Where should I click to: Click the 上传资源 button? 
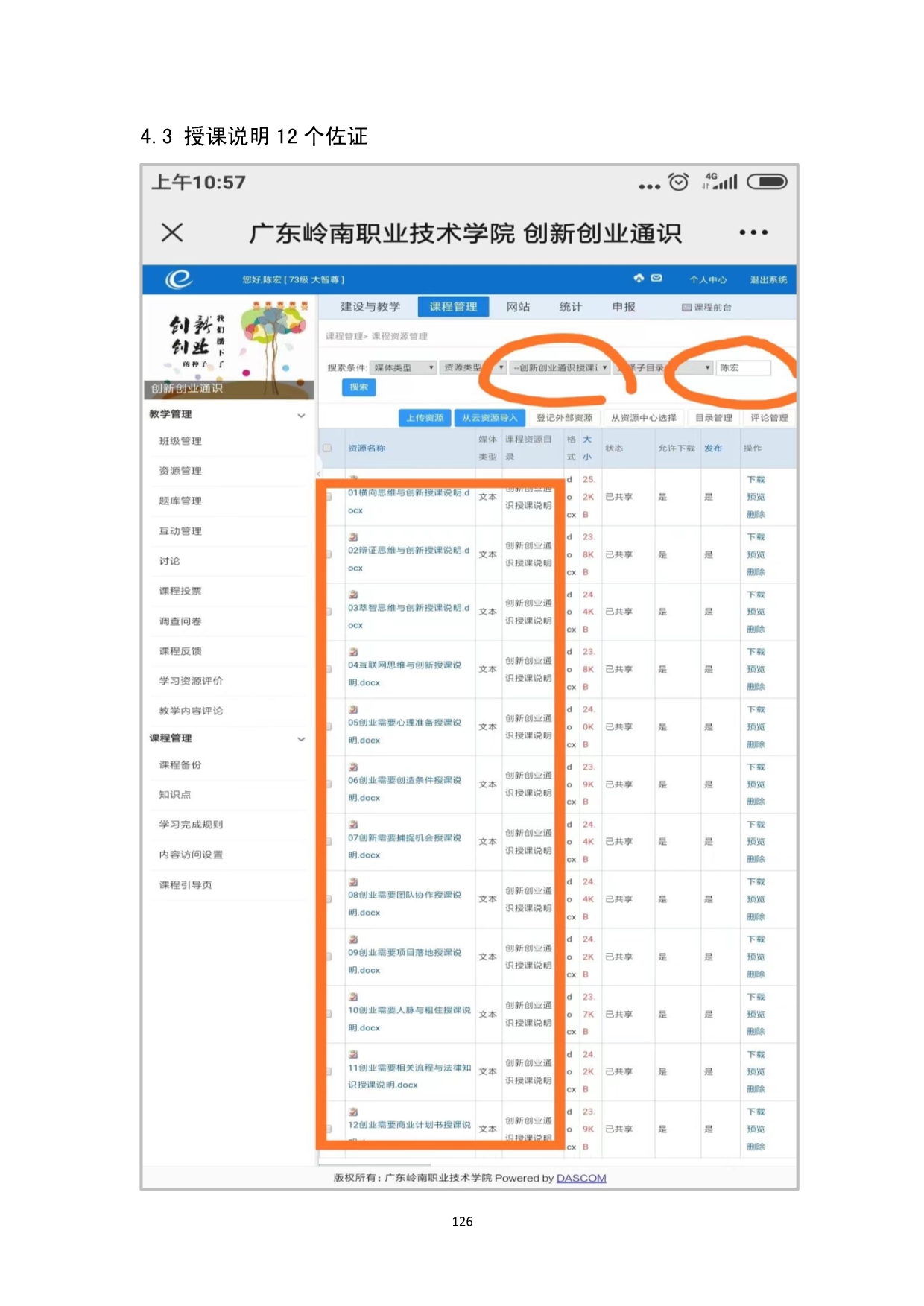[425, 418]
